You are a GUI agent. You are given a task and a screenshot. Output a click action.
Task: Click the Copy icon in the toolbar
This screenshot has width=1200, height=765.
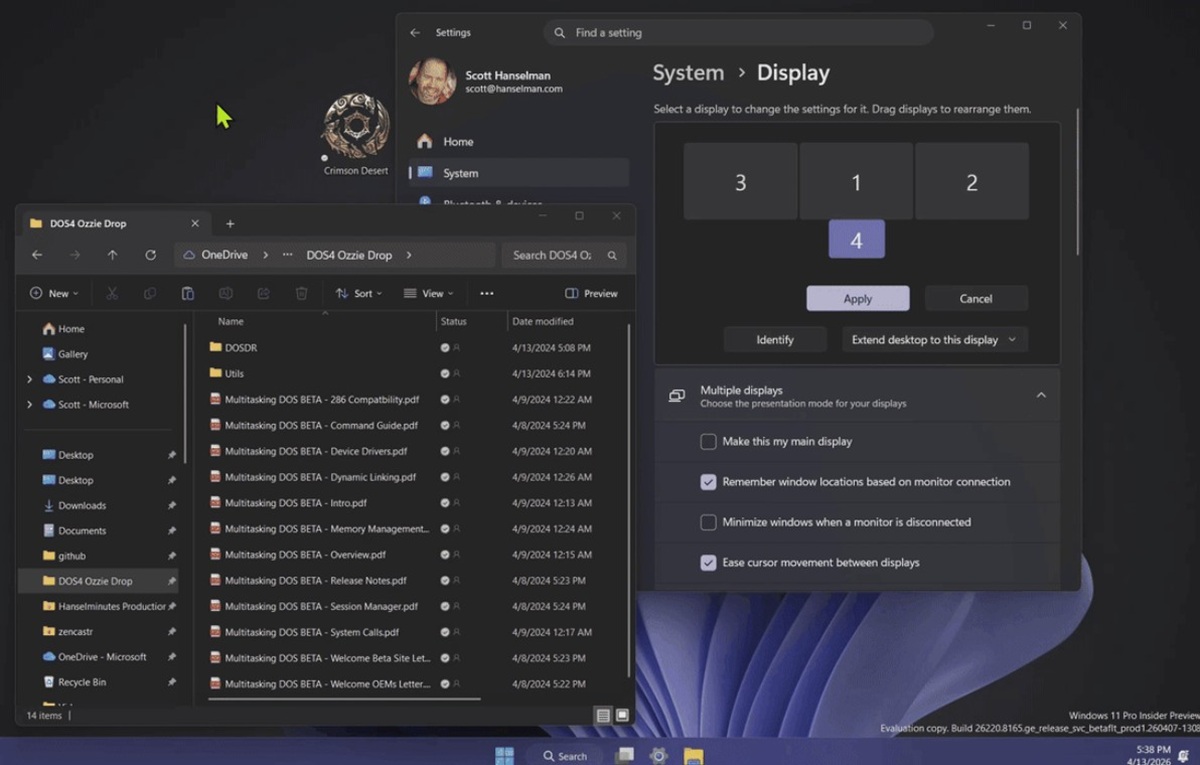point(150,293)
